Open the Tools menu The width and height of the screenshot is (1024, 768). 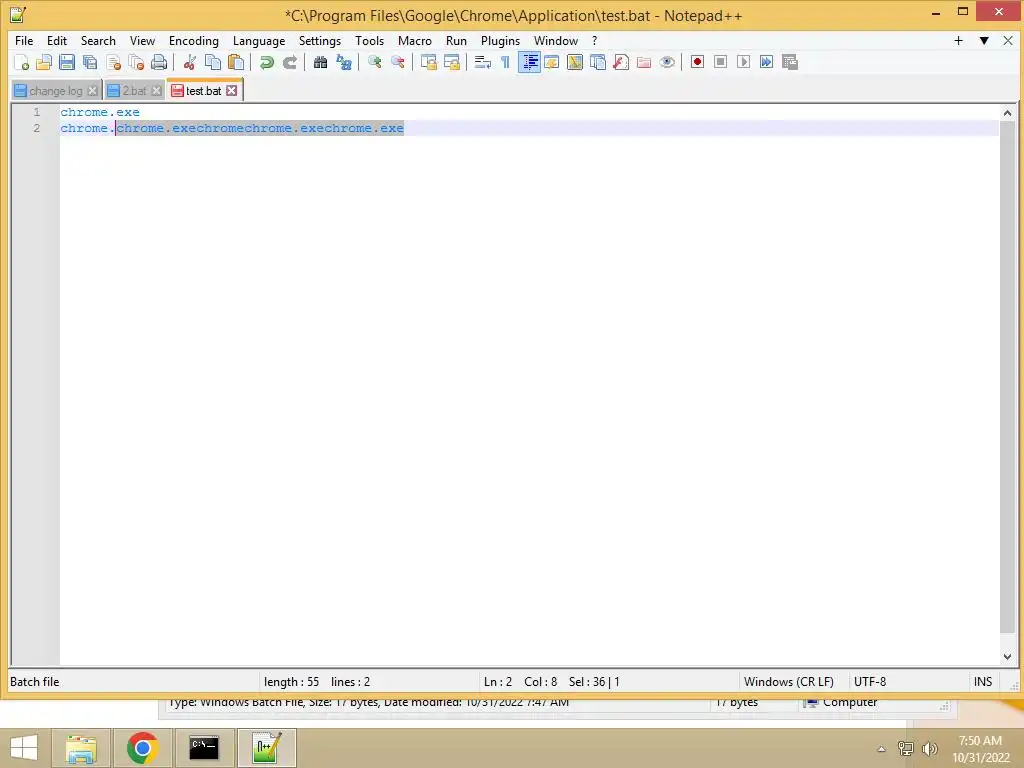click(x=369, y=40)
